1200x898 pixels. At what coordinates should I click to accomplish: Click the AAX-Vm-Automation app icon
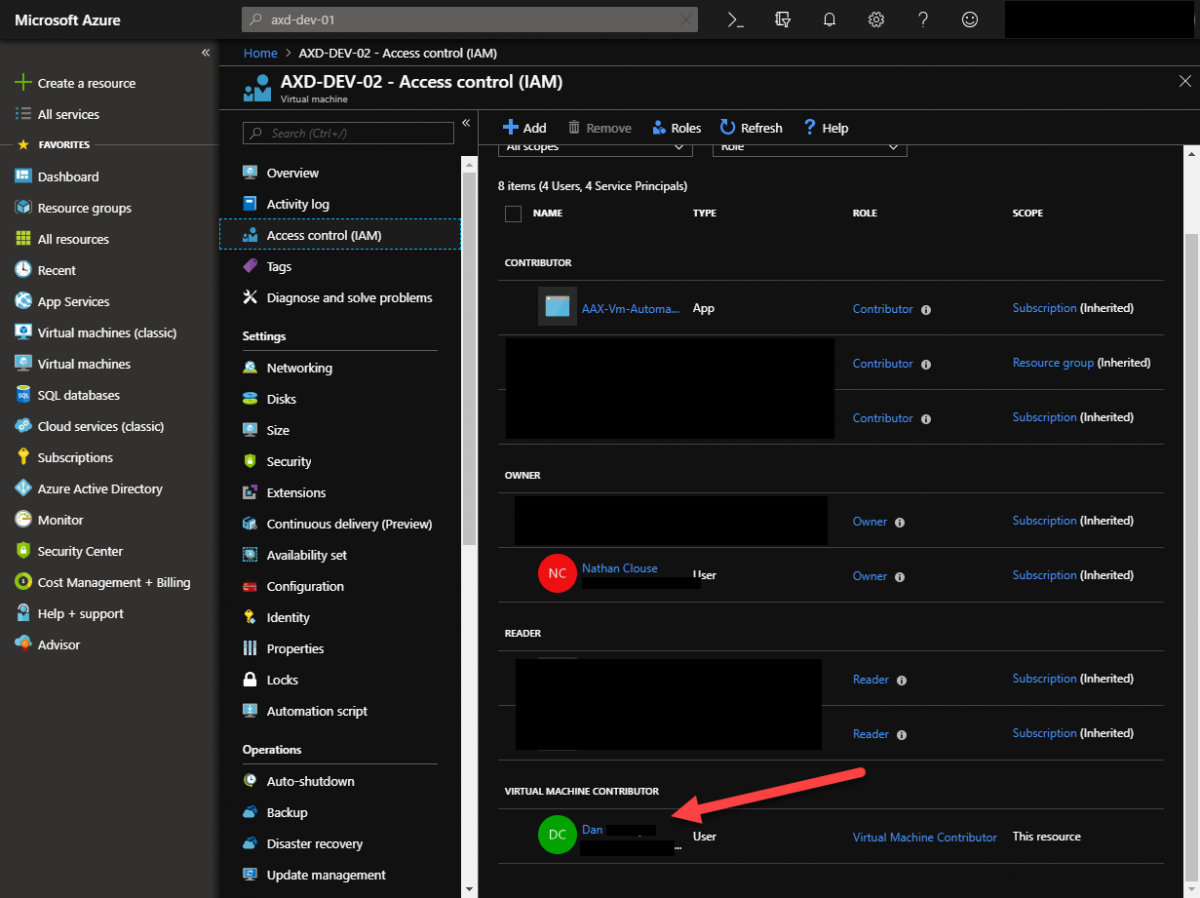pos(557,306)
